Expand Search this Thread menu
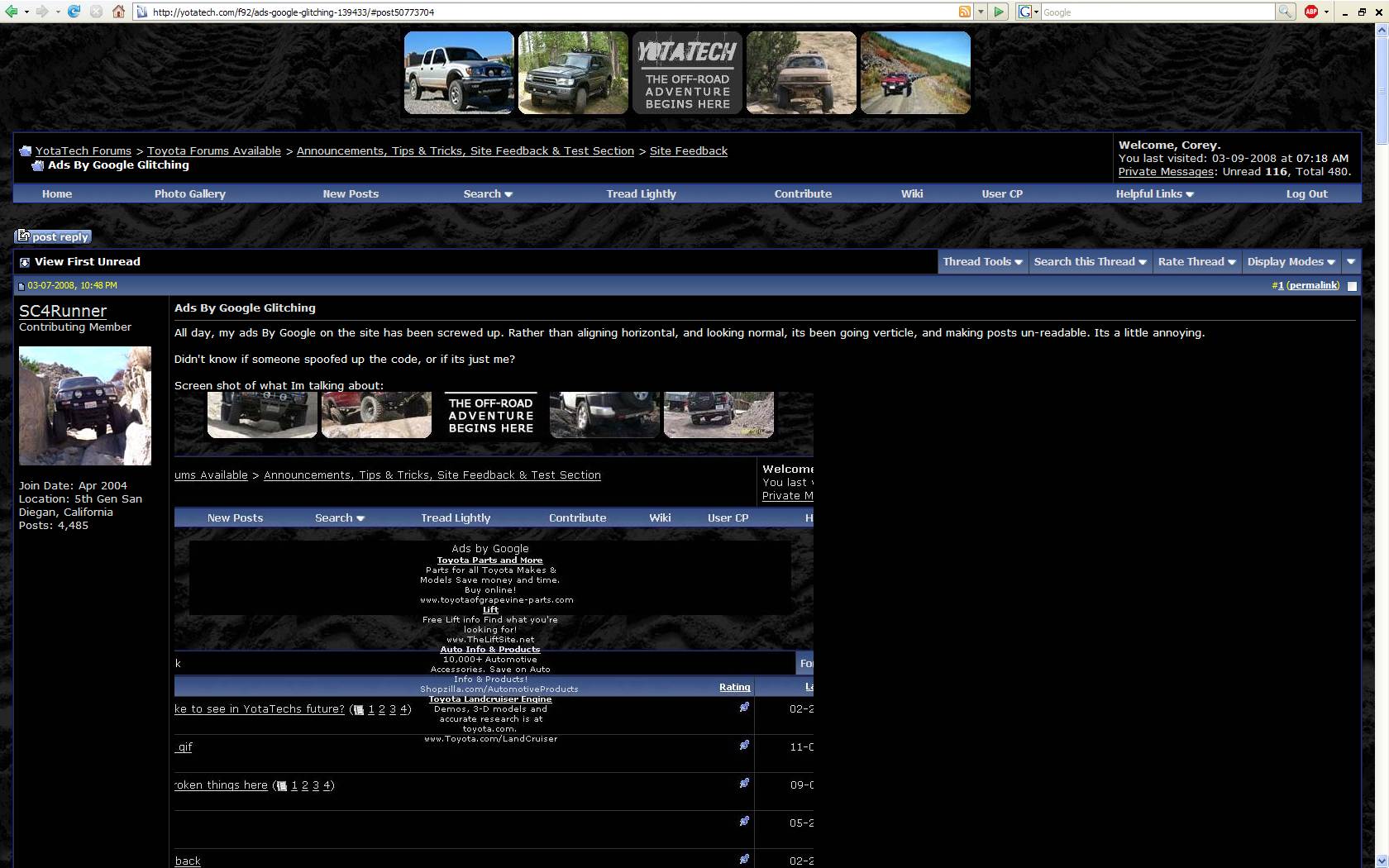 click(1091, 261)
